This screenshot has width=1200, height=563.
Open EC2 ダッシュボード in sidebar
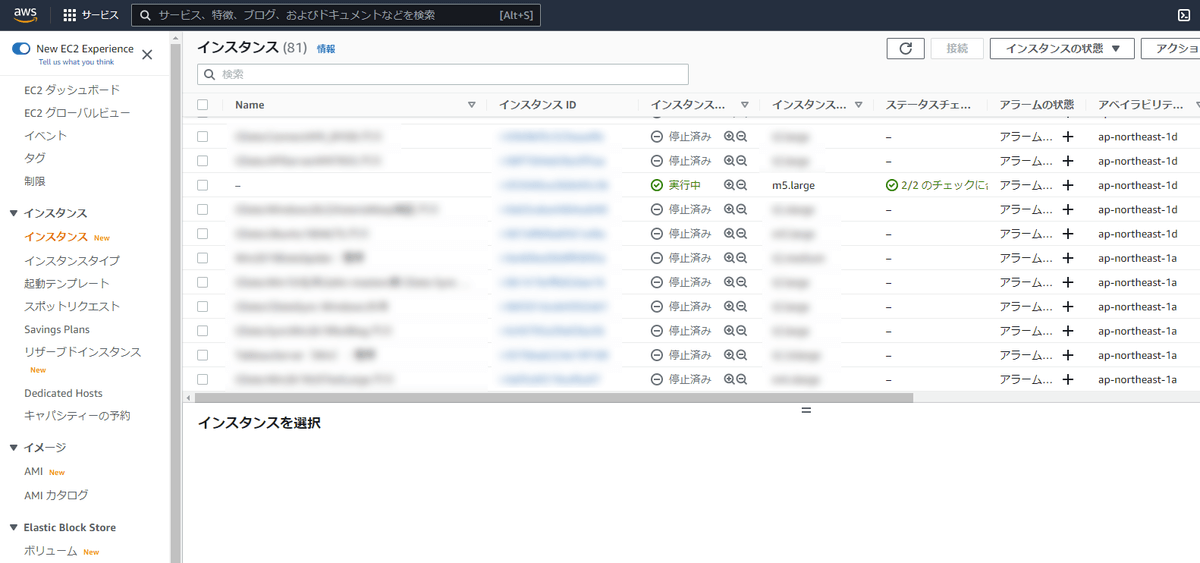point(72,90)
